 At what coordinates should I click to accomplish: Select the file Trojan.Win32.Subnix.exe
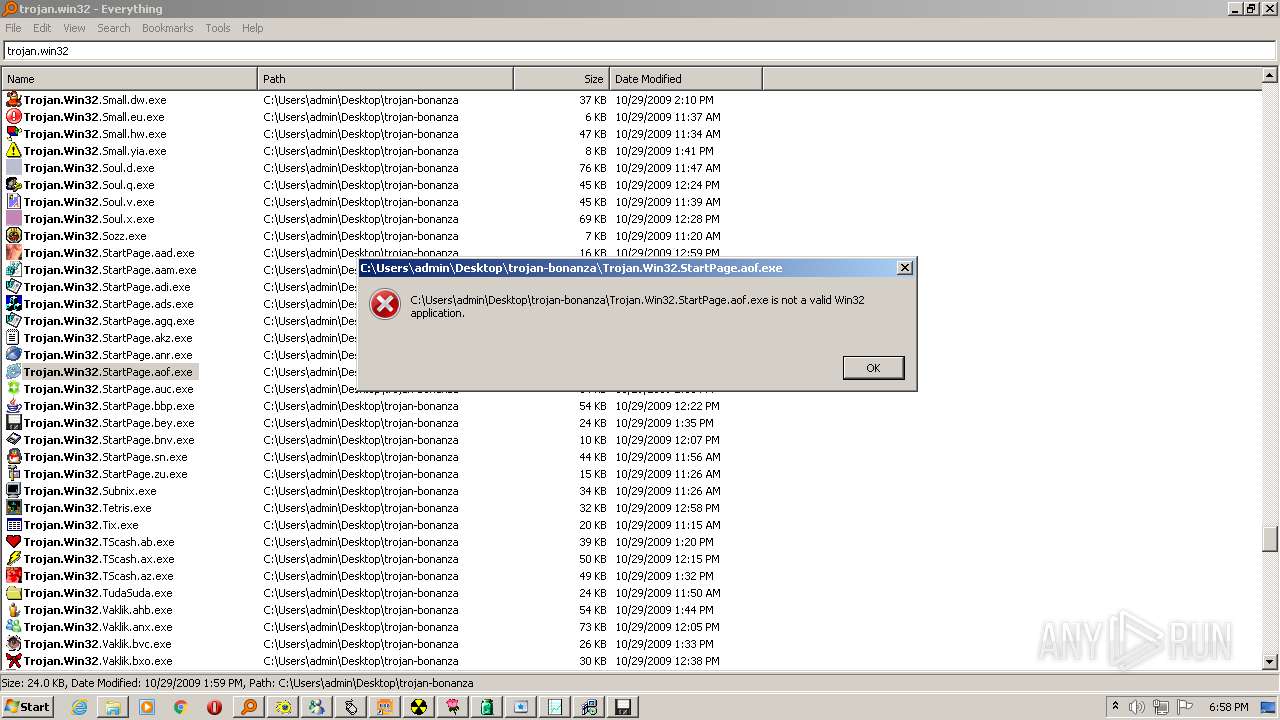[x=90, y=491]
